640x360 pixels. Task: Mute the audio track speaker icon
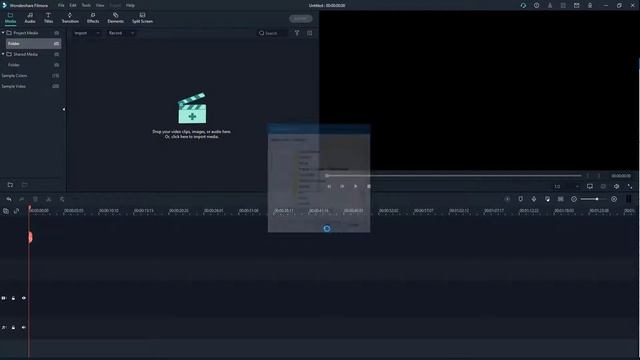click(24, 327)
